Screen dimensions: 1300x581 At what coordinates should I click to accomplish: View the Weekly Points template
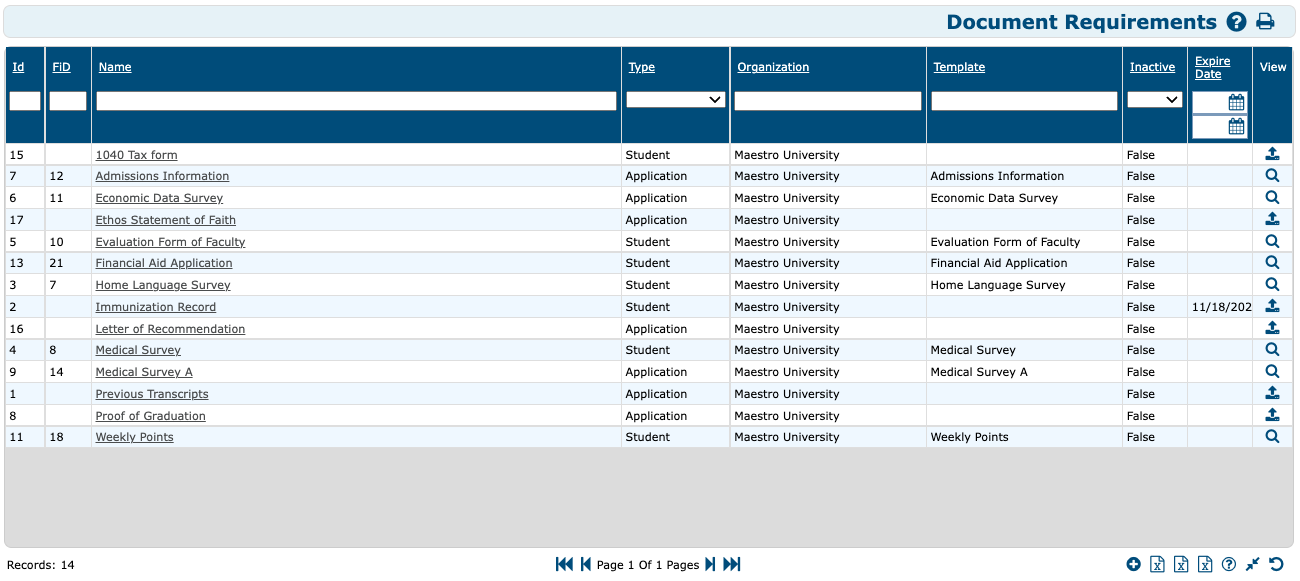point(1272,437)
